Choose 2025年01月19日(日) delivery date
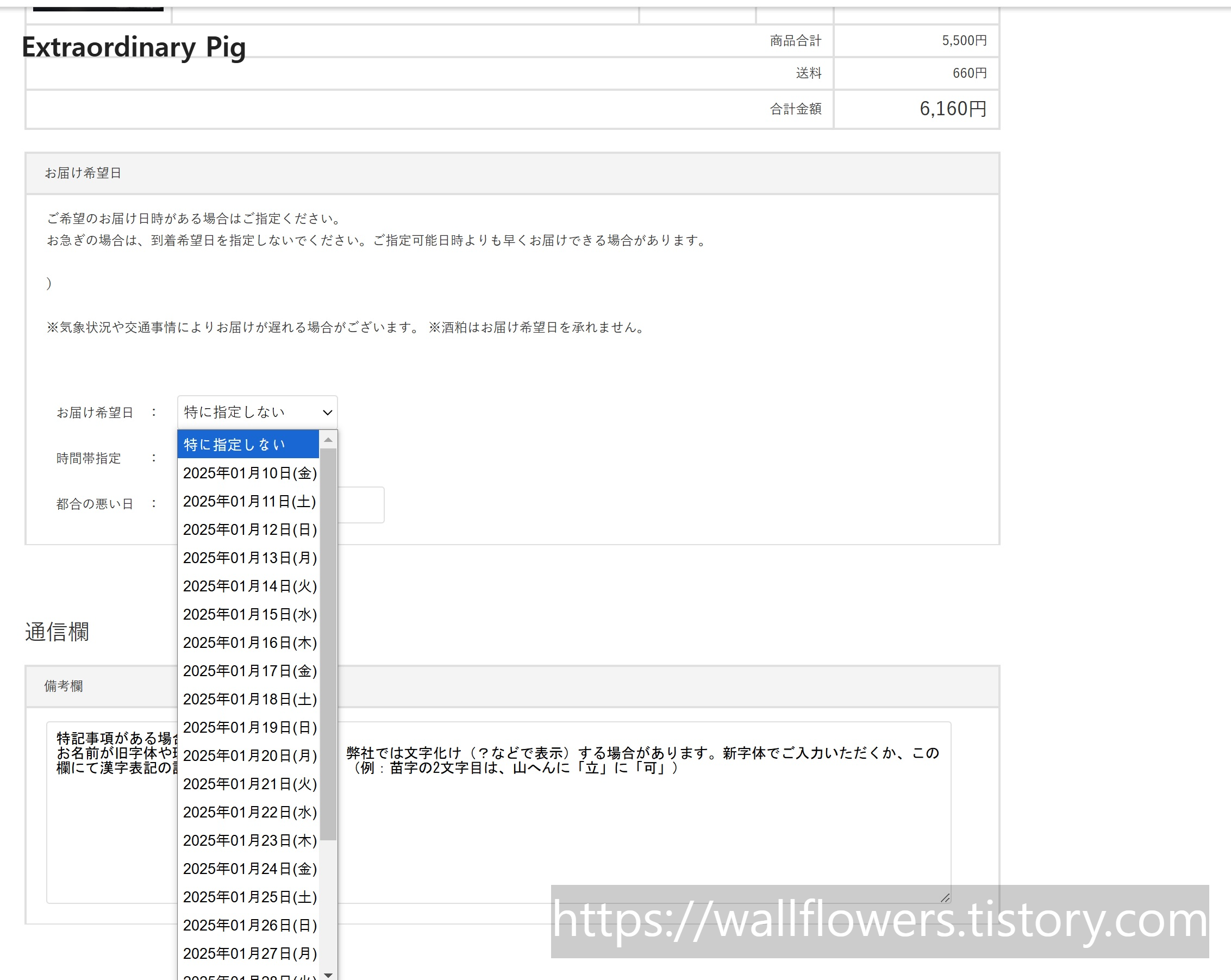 (x=249, y=727)
